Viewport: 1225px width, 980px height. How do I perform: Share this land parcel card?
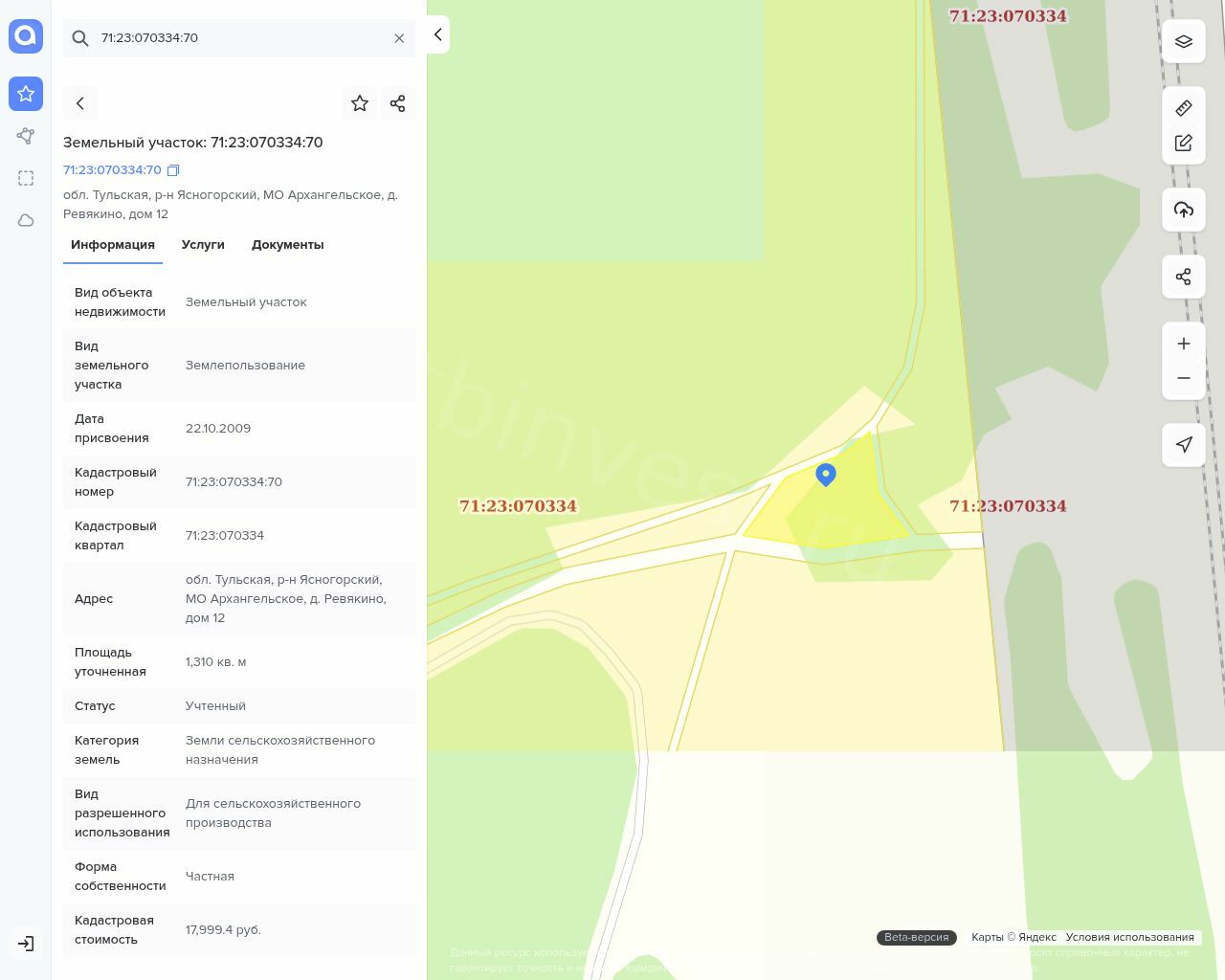(x=398, y=103)
